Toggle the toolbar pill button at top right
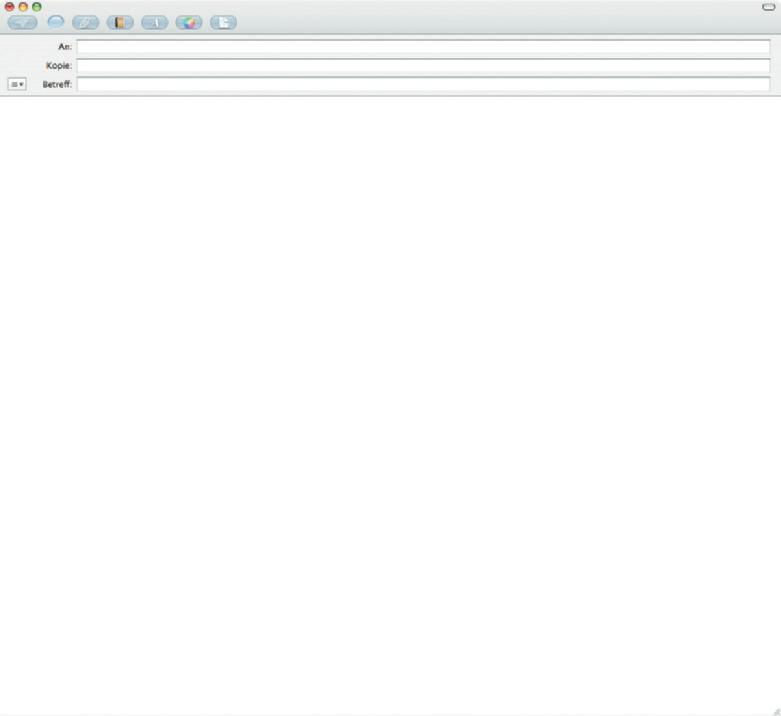This screenshot has width=781, height=716. pyautogui.click(x=769, y=7)
